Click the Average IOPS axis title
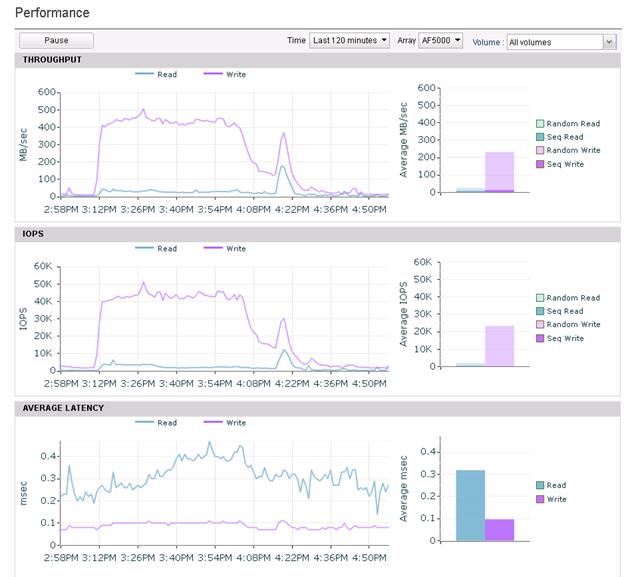The image size is (626, 577). tap(403, 314)
